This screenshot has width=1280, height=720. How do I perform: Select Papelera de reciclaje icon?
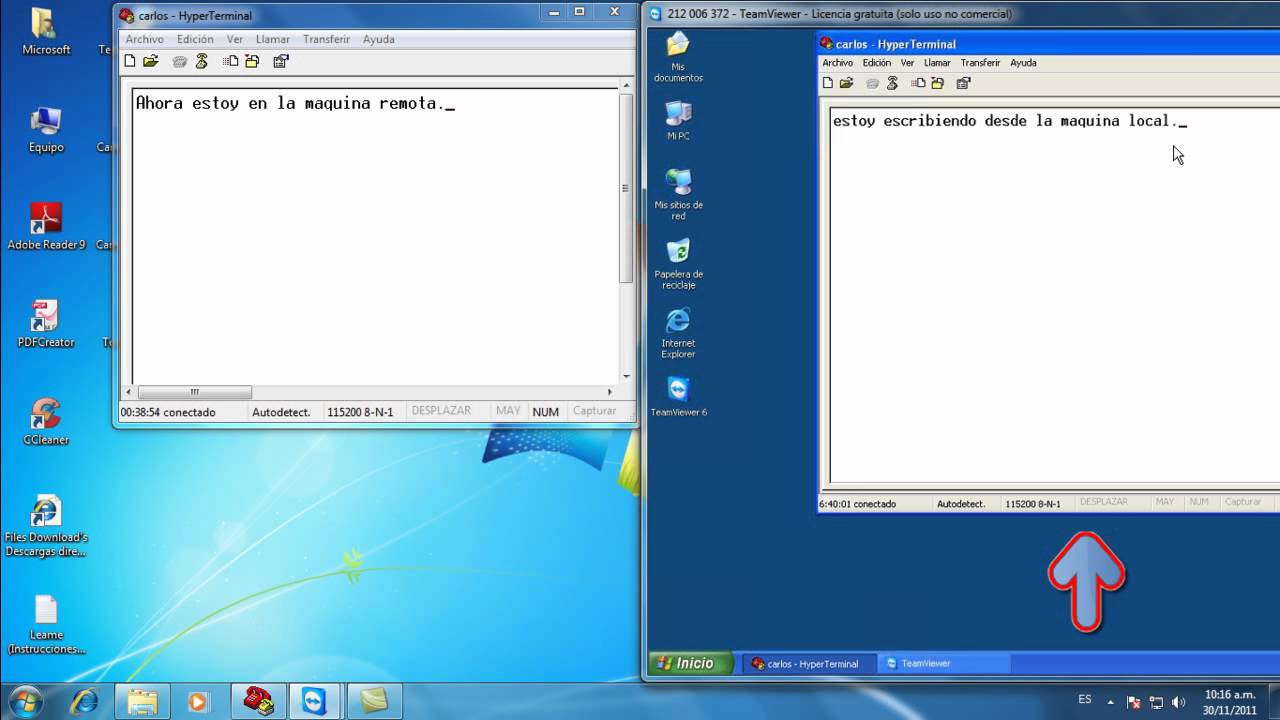(x=678, y=263)
